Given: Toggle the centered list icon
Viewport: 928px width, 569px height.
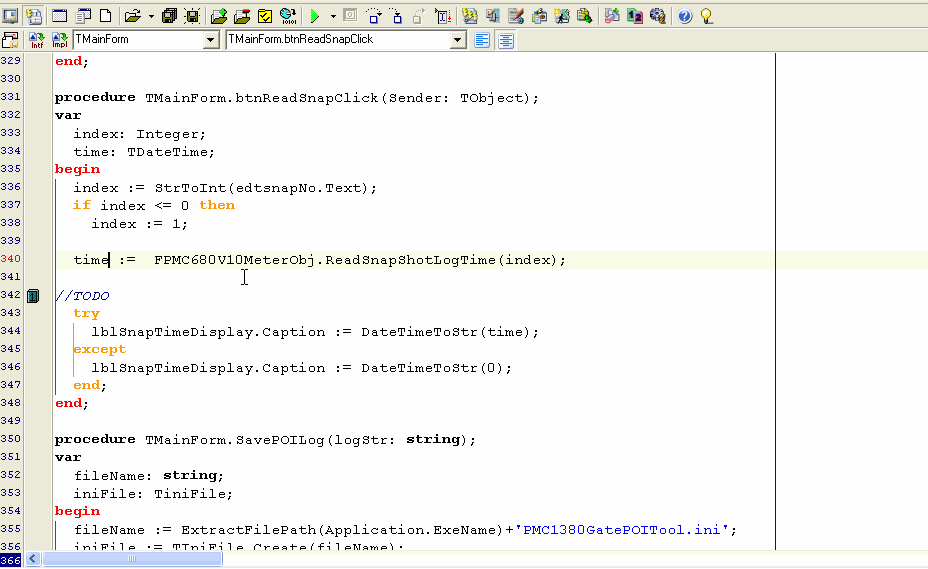Looking at the screenshot, I should coord(506,40).
